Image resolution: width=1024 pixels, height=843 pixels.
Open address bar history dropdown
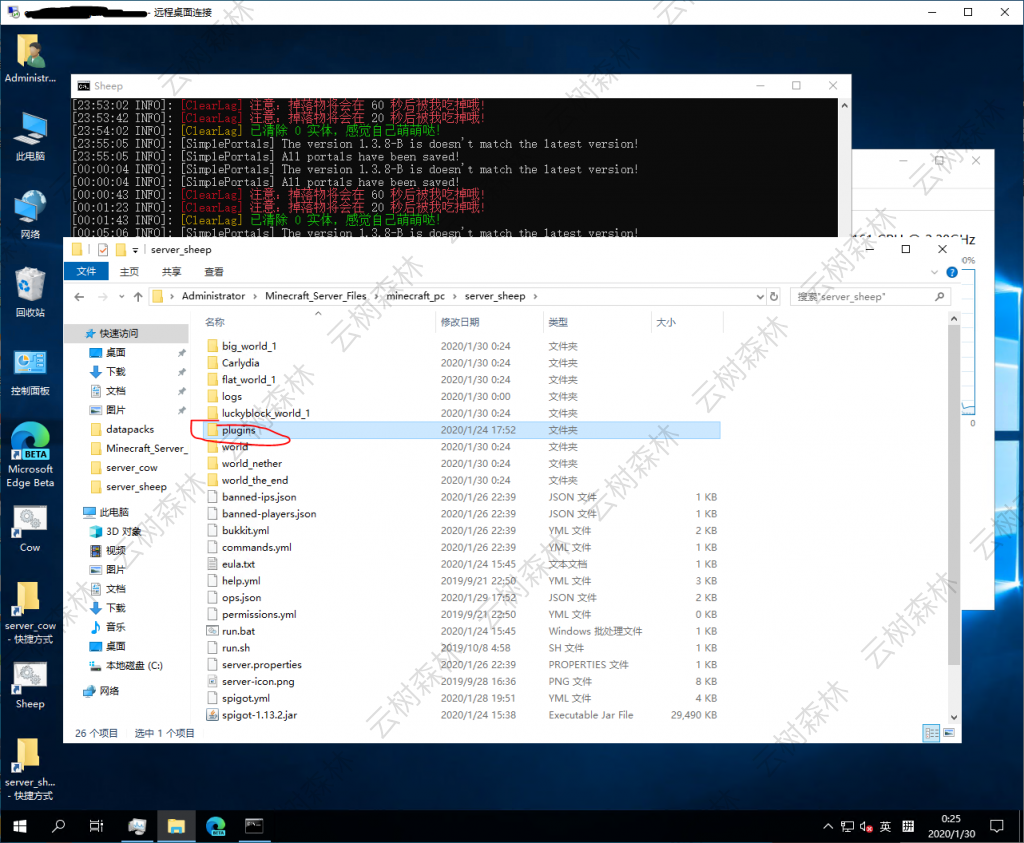click(x=760, y=296)
